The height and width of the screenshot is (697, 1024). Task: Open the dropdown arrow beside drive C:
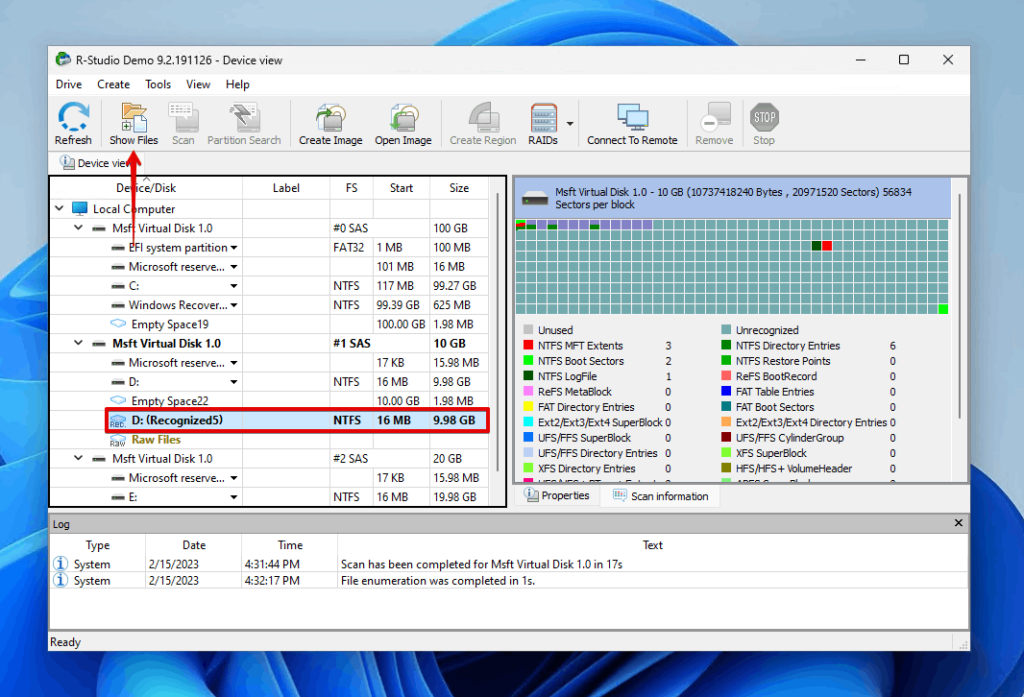232,285
